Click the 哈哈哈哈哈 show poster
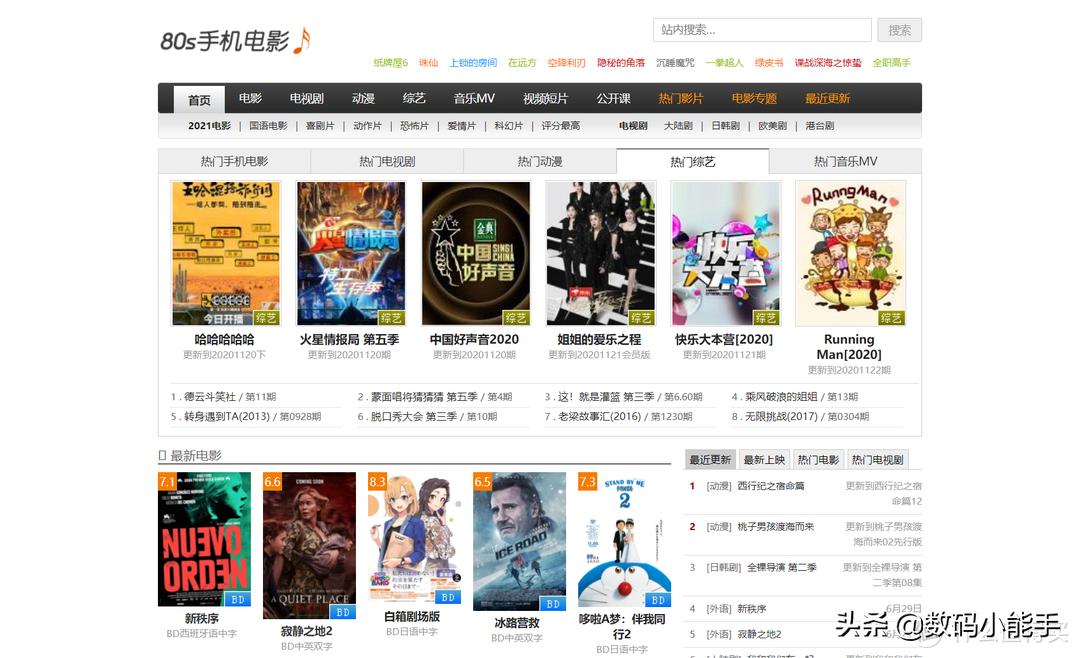 coord(226,253)
